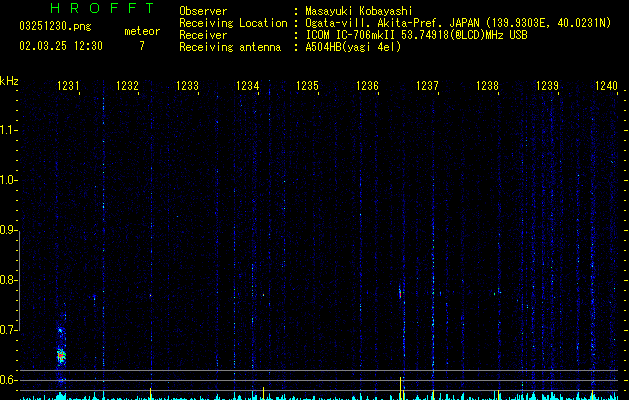Click the 1239 time marker
The image size is (629, 400).
[548, 85]
